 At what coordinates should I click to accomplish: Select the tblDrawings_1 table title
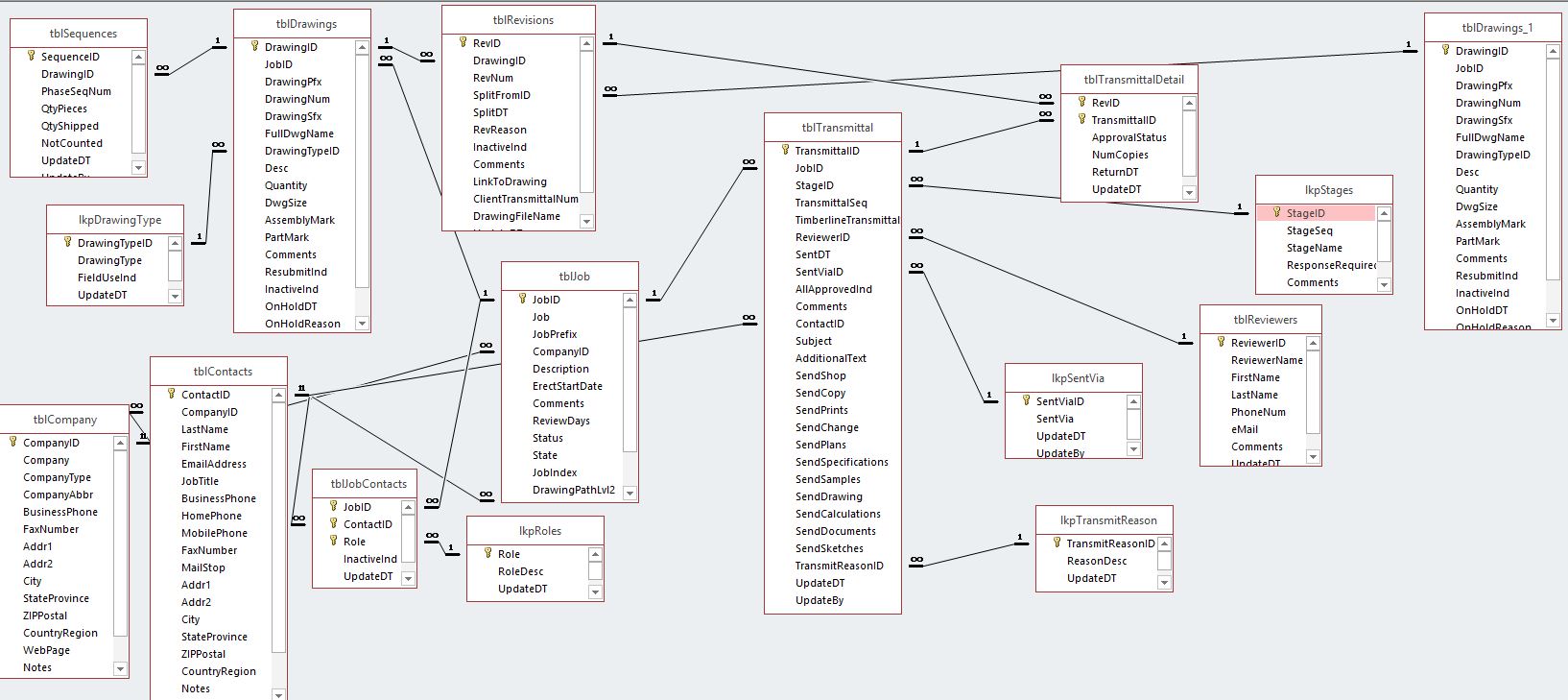coord(1497,28)
